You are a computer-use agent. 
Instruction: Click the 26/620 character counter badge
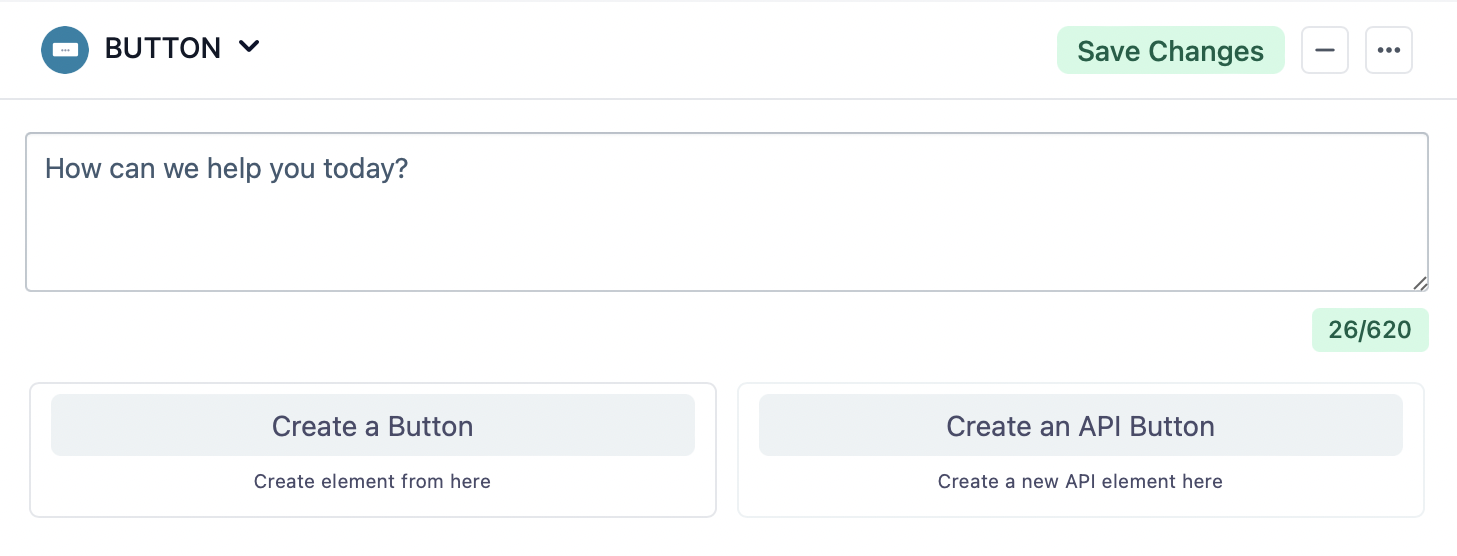tap(1369, 331)
